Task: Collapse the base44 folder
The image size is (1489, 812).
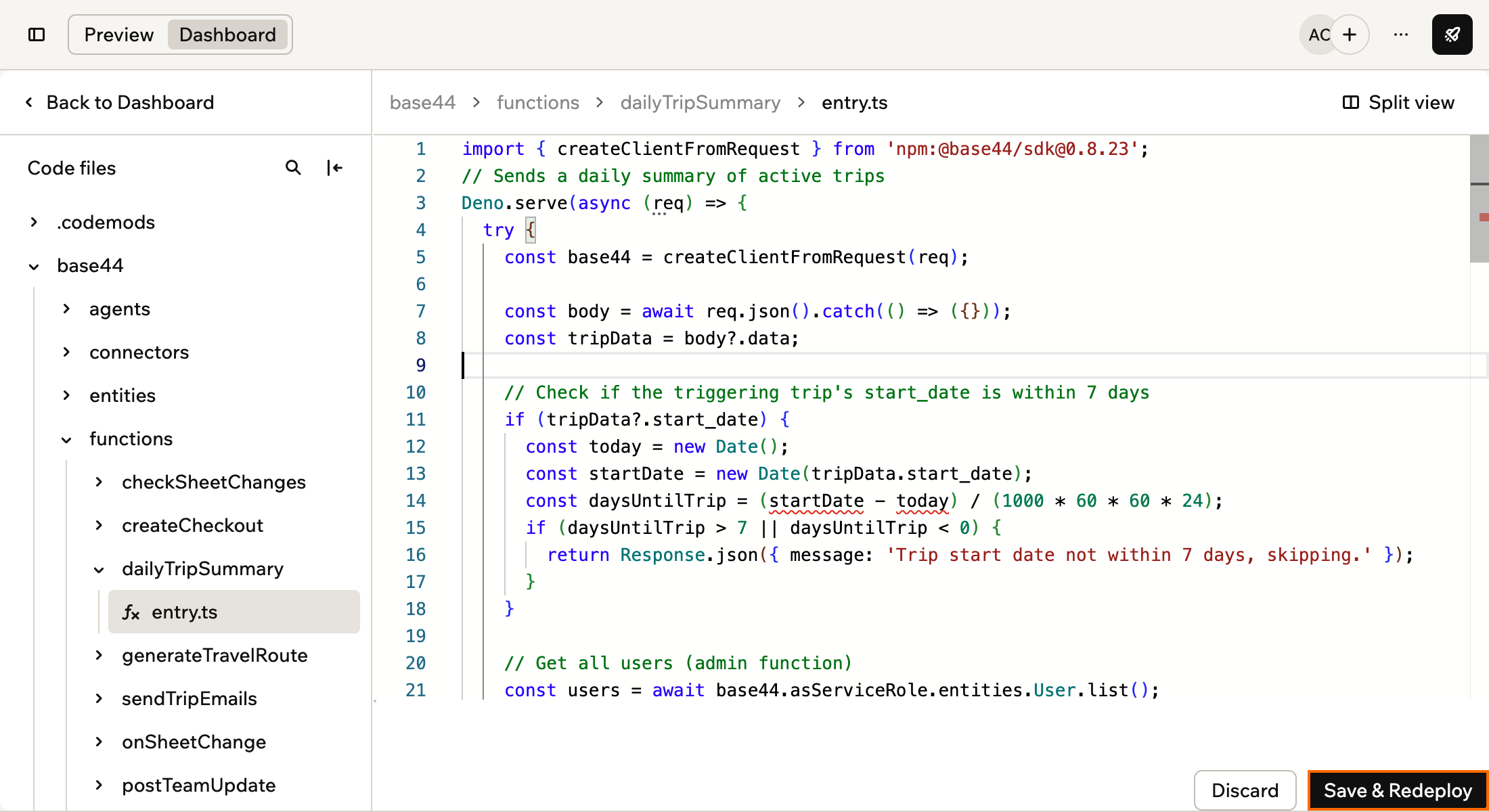Action: click(34, 266)
